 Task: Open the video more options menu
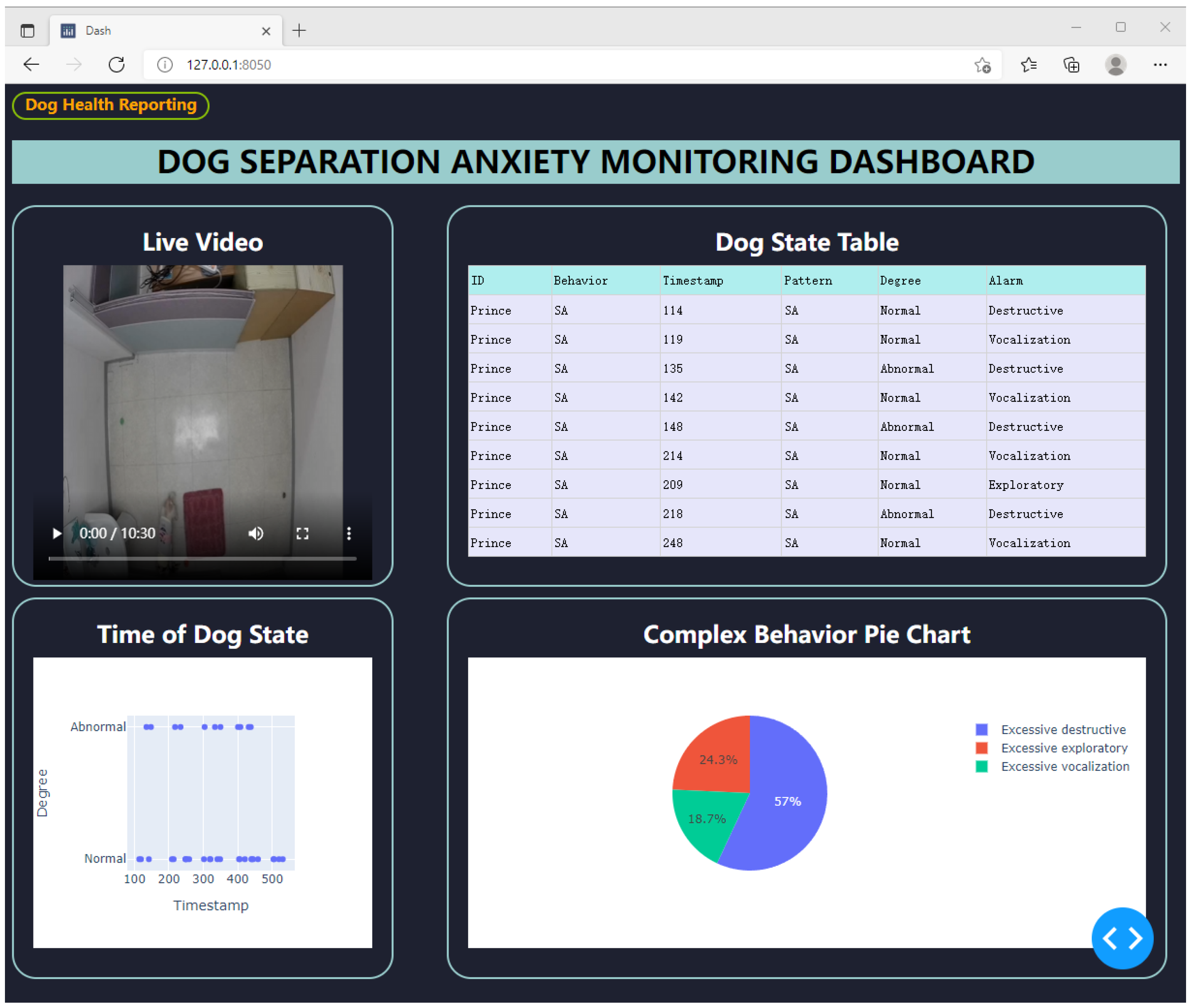click(x=349, y=533)
